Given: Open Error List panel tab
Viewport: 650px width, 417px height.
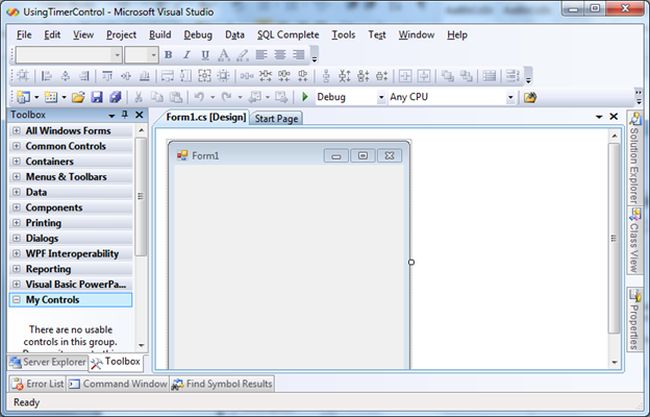Looking at the screenshot, I should [x=38, y=384].
